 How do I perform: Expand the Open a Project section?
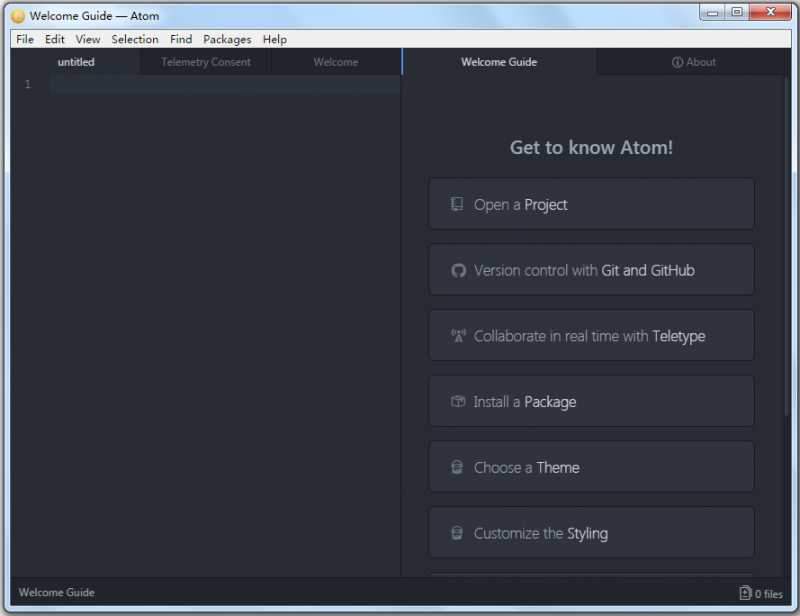pos(591,204)
